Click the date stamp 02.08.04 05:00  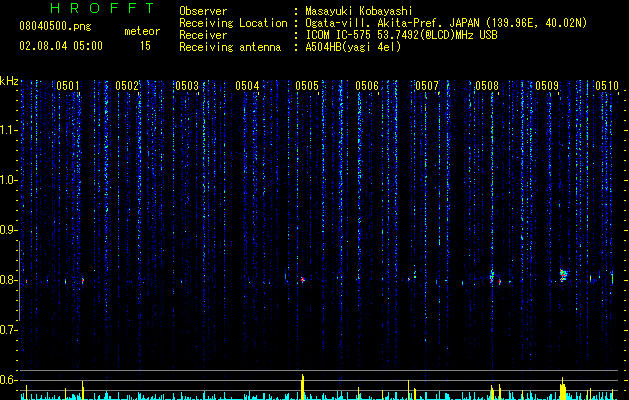pyautogui.click(x=61, y=46)
